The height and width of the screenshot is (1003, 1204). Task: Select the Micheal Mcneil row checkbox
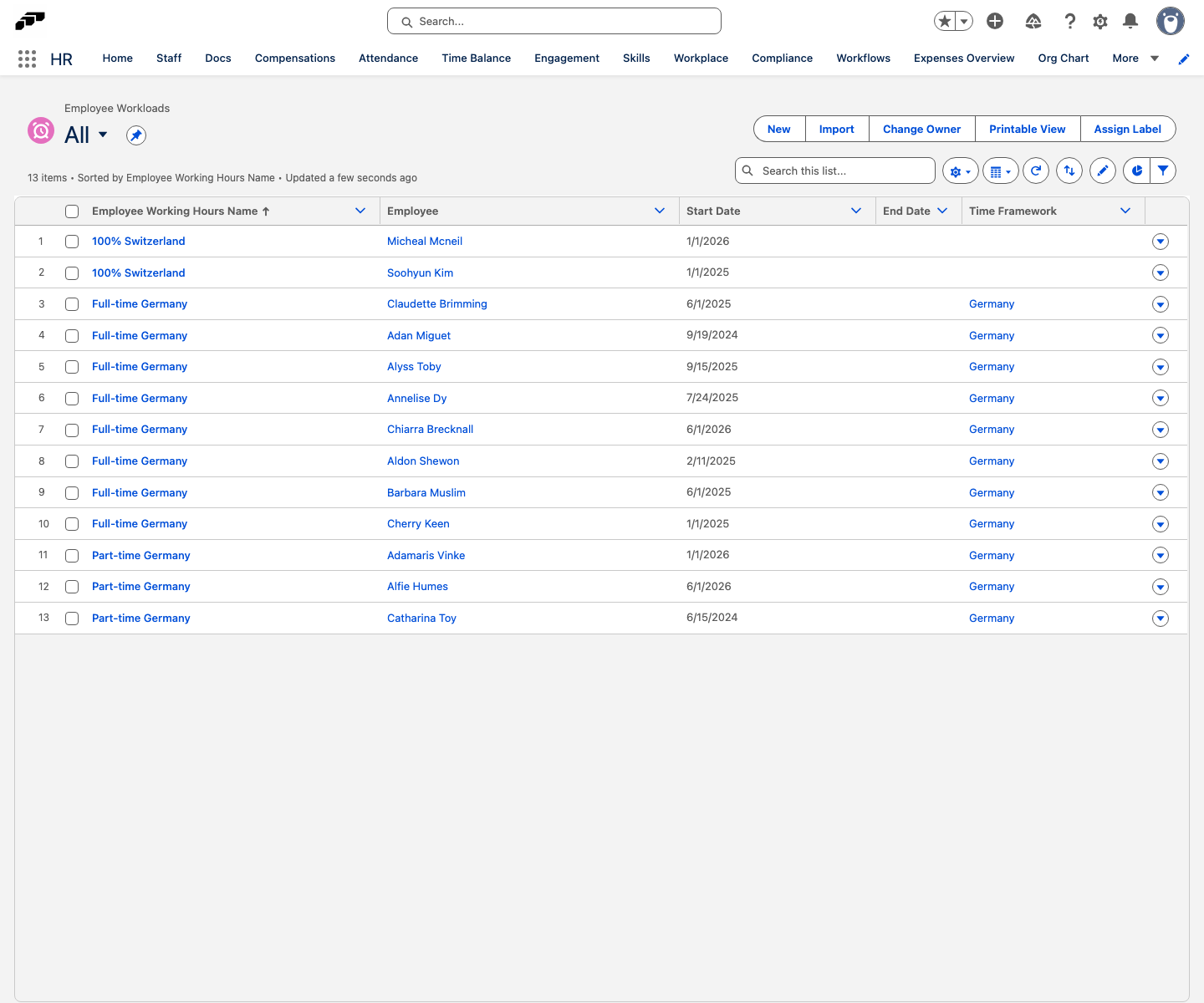72,242
